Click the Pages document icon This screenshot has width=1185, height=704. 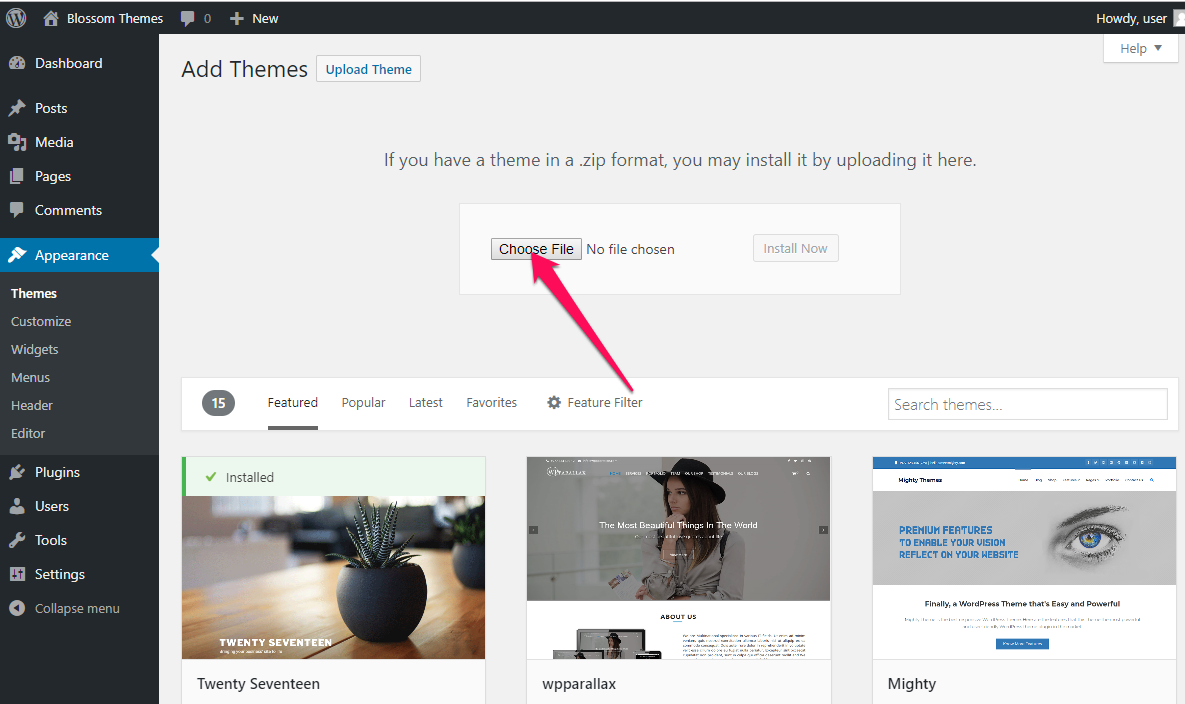17,176
